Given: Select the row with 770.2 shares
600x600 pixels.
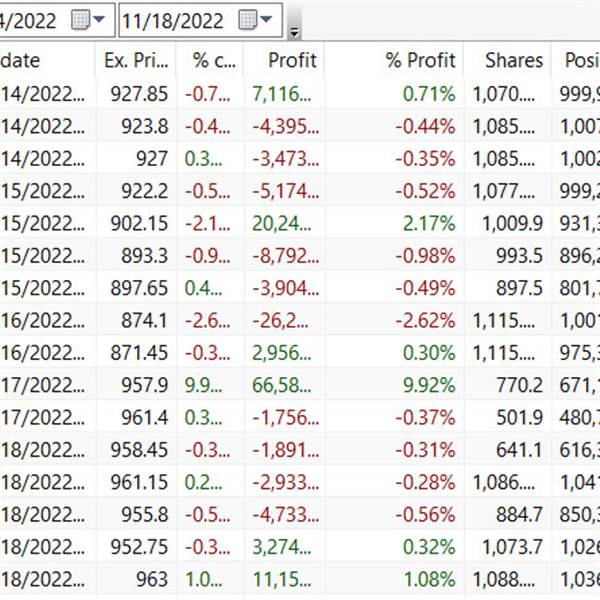Looking at the screenshot, I should click(300, 385).
